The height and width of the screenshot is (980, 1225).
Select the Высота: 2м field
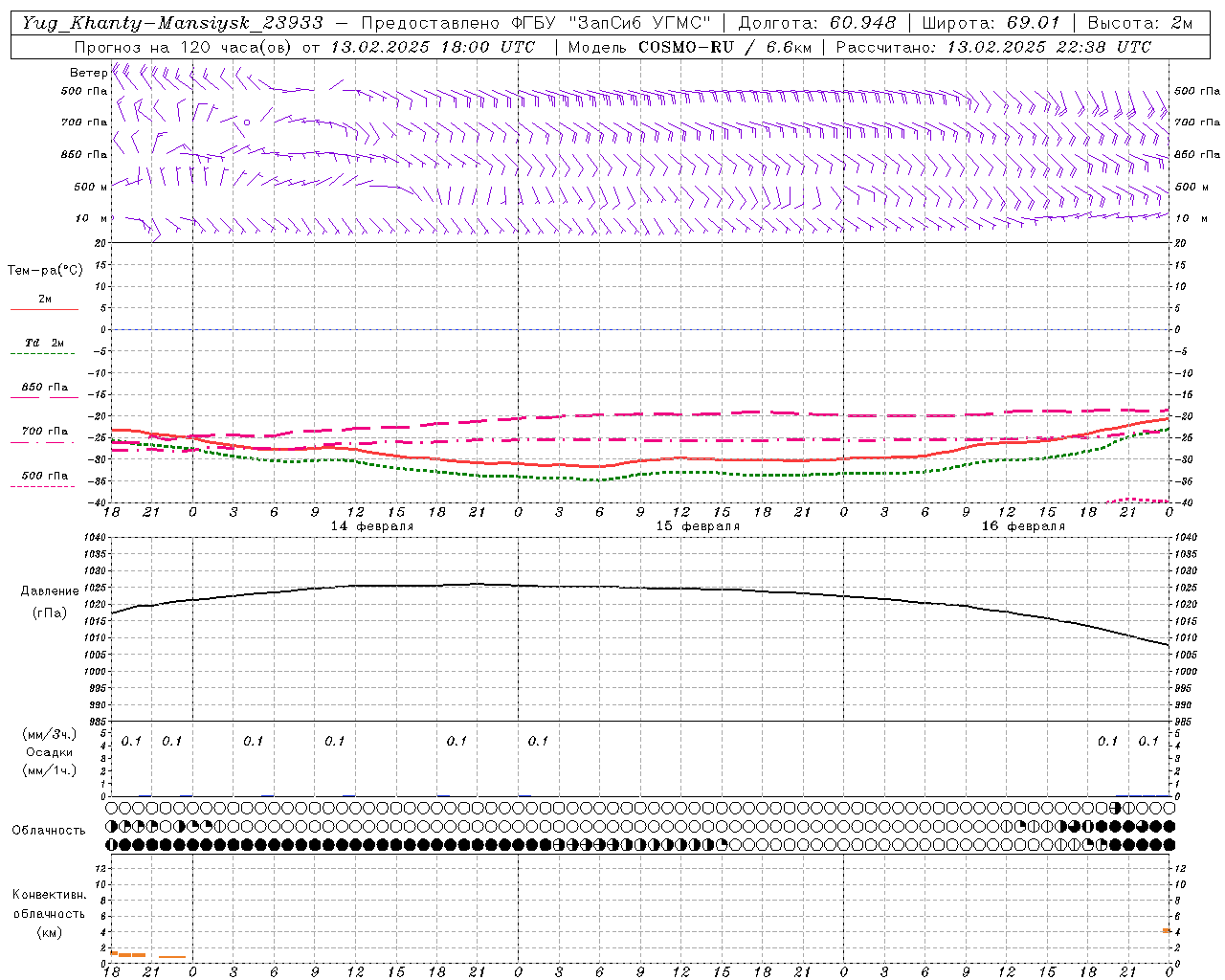click(1140, 23)
